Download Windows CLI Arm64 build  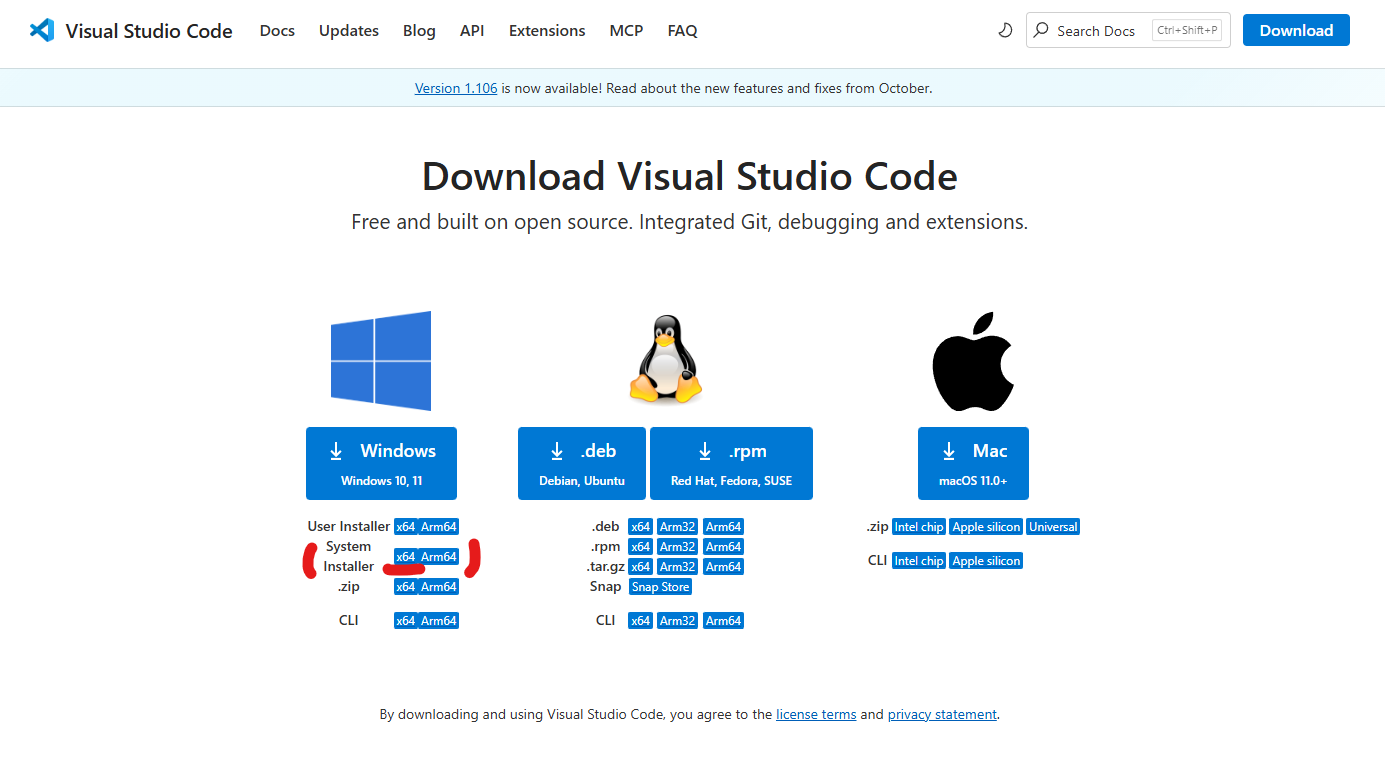coord(439,621)
